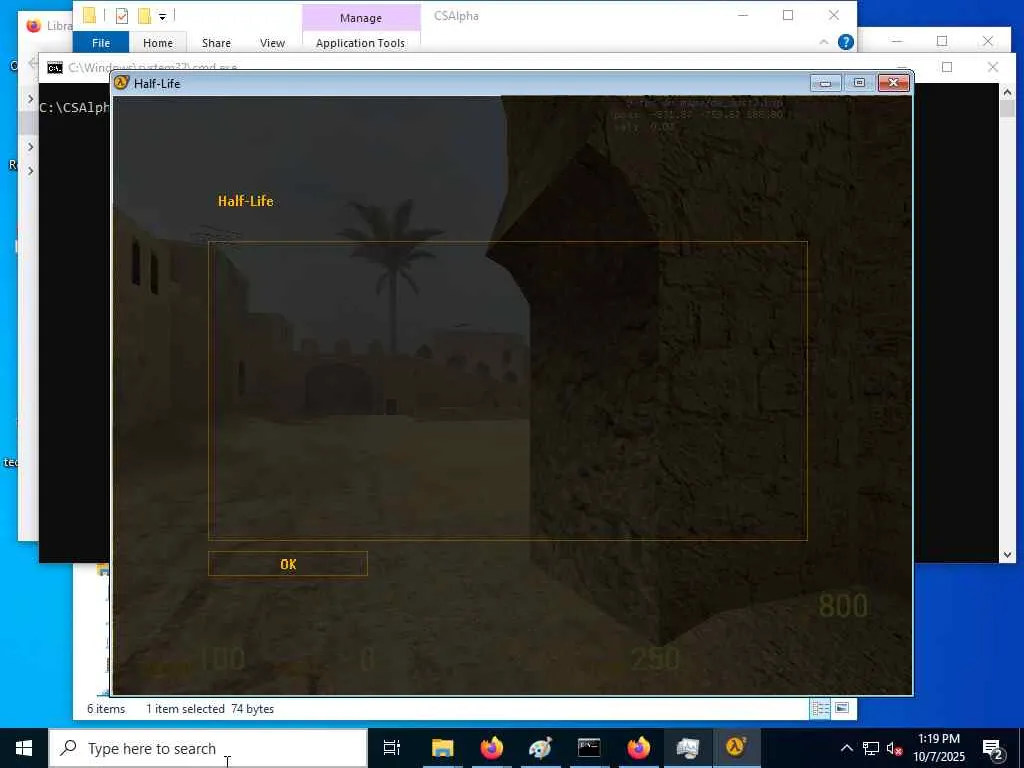Open the Paint icon on the taskbar
Screen dimensions: 1024x768
(540, 748)
